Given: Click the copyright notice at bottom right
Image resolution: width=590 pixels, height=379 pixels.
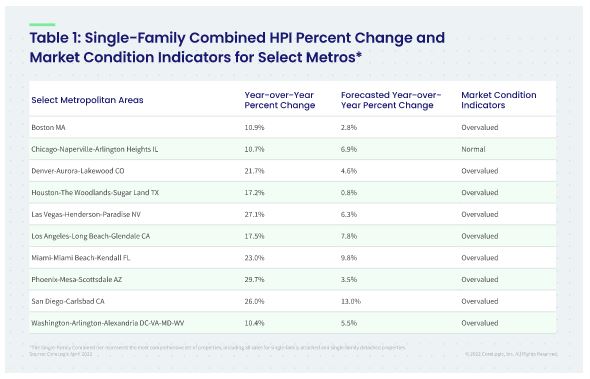Looking at the screenshot, I should (x=511, y=354).
